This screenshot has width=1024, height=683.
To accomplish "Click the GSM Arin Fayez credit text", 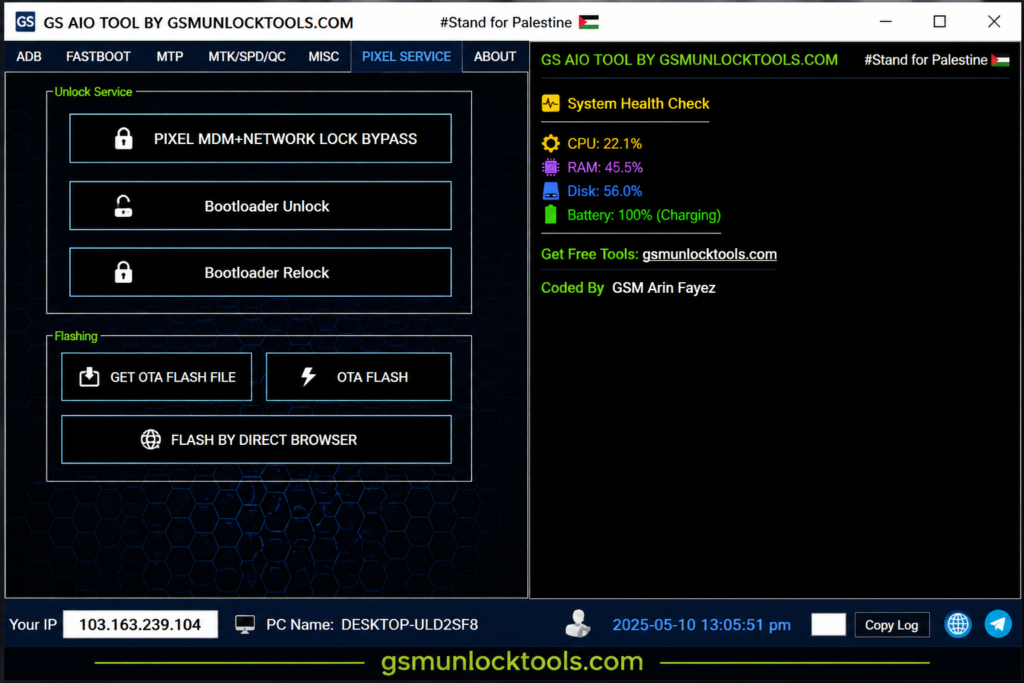I will 664,288.
